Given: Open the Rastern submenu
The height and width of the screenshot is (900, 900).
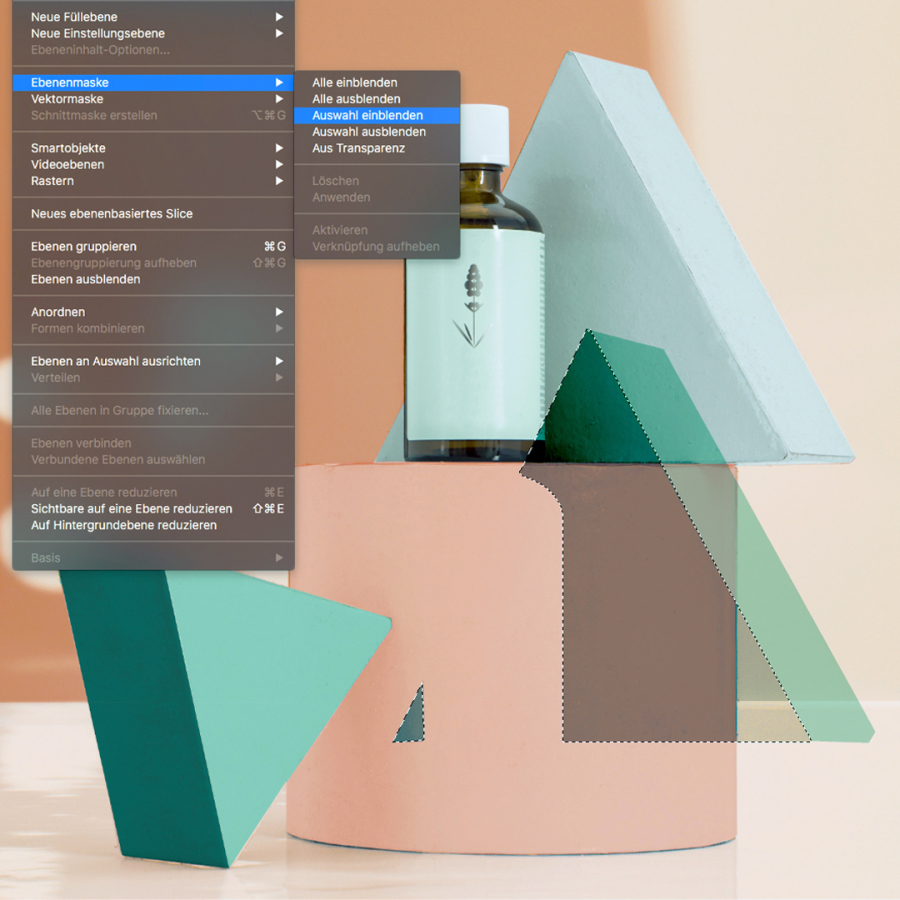Looking at the screenshot, I should click(x=52, y=181).
